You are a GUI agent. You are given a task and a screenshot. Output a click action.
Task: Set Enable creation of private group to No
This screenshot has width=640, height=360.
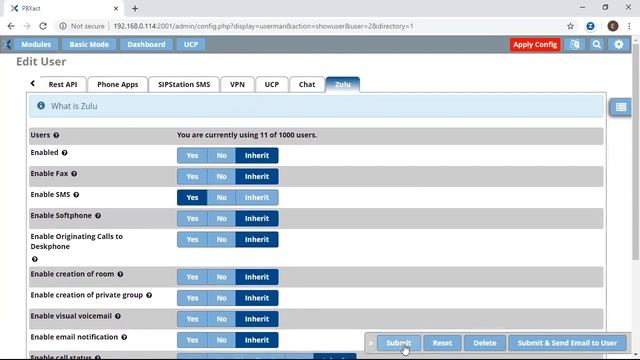[221, 298]
